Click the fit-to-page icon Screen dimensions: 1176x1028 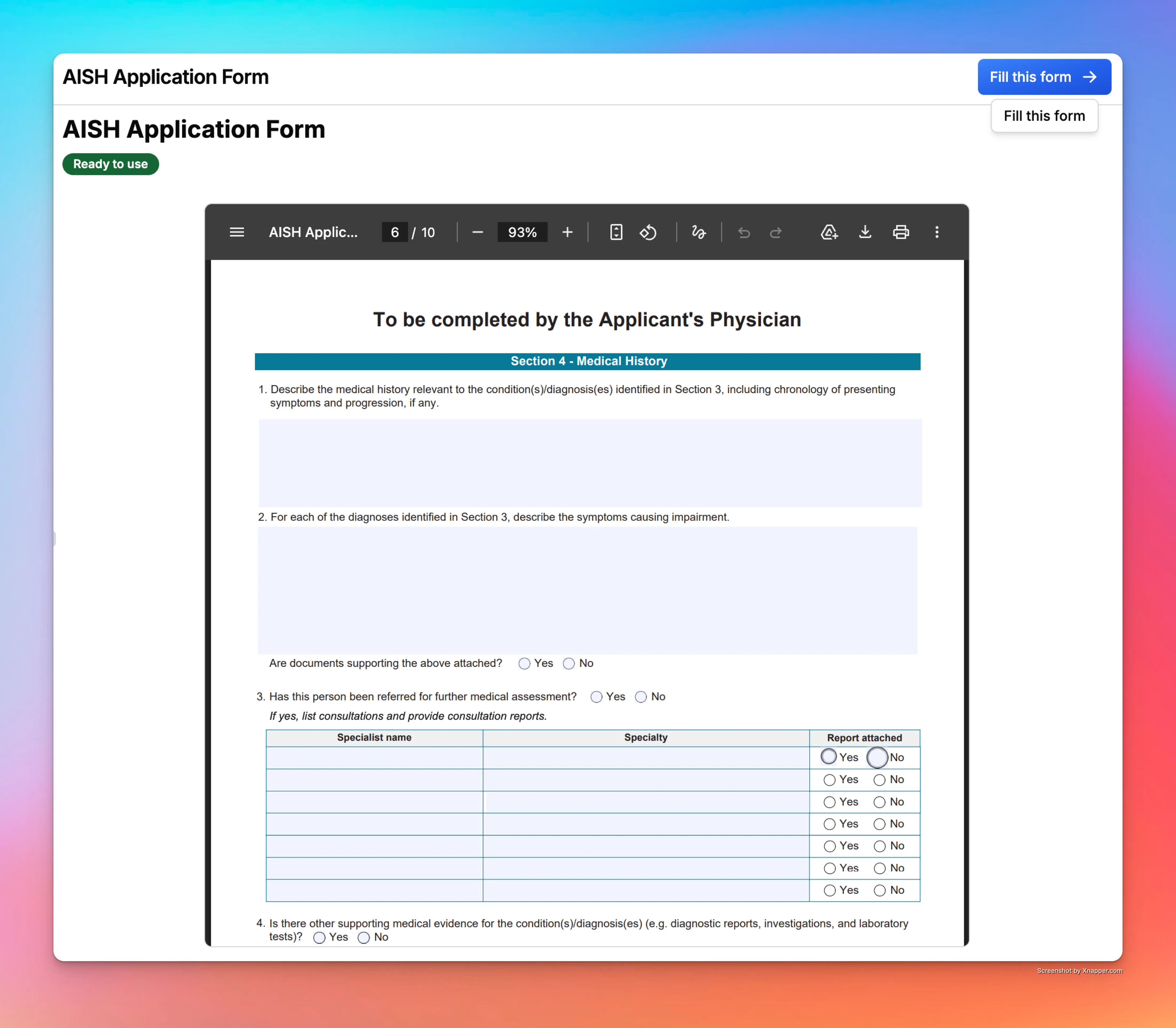[x=616, y=232]
